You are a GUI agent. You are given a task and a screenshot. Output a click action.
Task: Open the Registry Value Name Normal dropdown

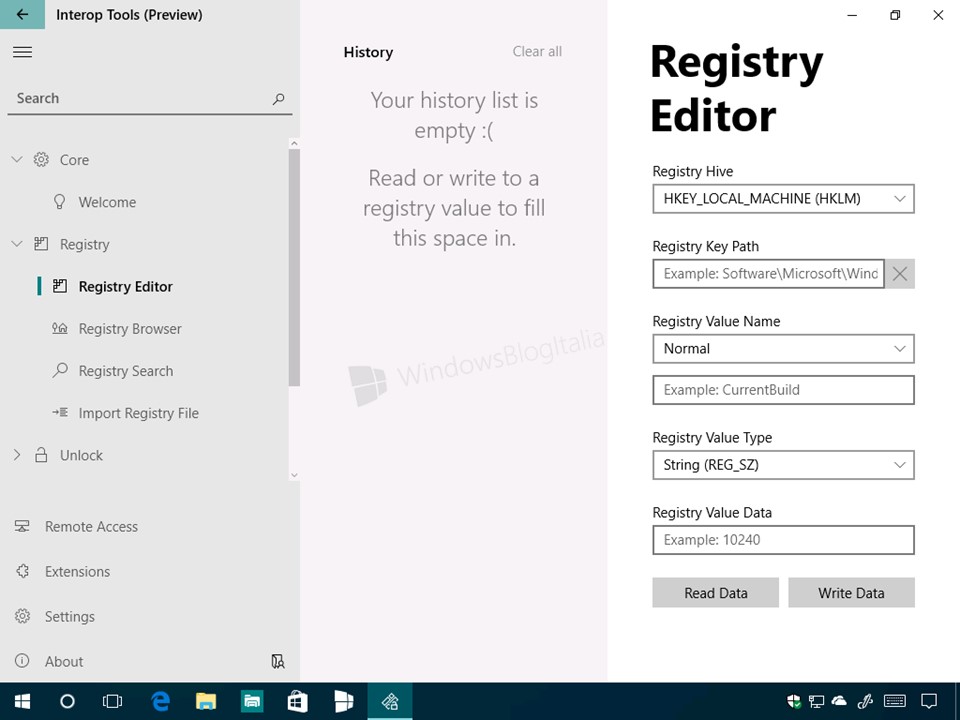pyautogui.click(x=783, y=348)
